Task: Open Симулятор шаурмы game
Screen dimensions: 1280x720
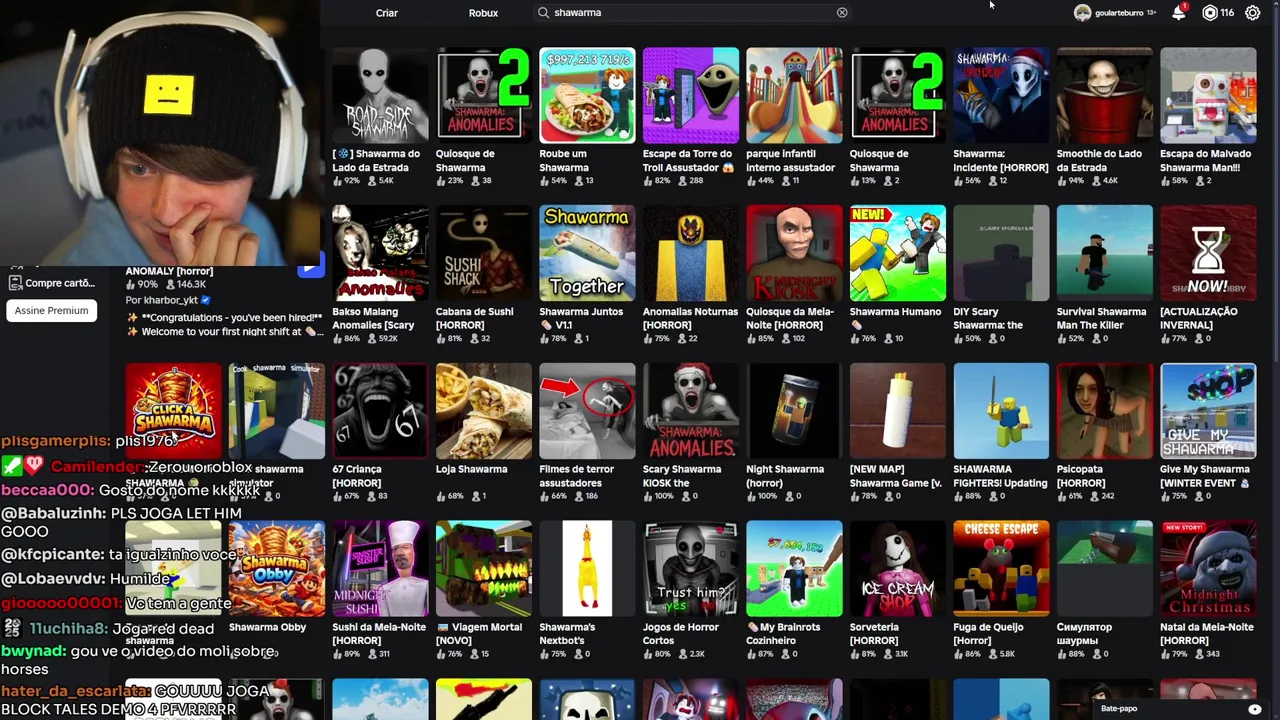Action: [1105, 569]
